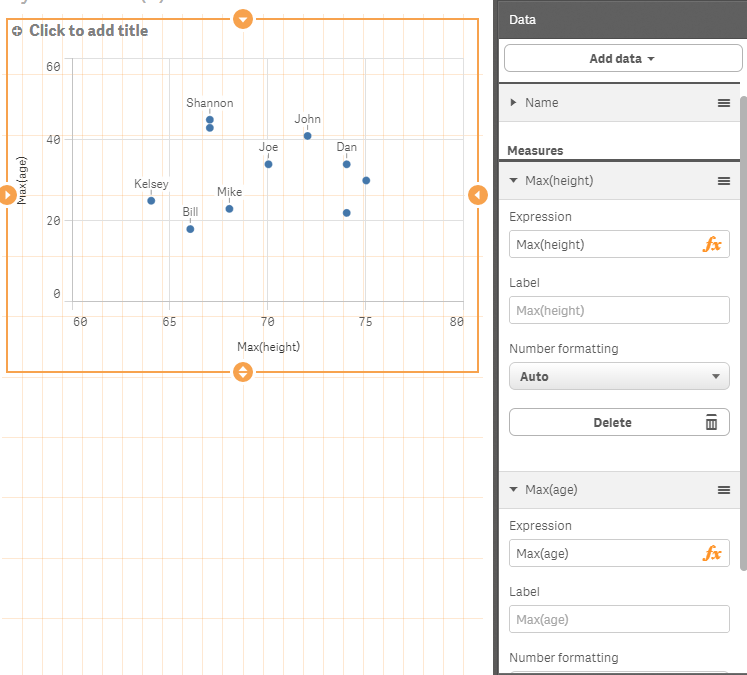Click the Max(height) Label input field
Screen dimensions: 747x675
(x=619, y=311)
